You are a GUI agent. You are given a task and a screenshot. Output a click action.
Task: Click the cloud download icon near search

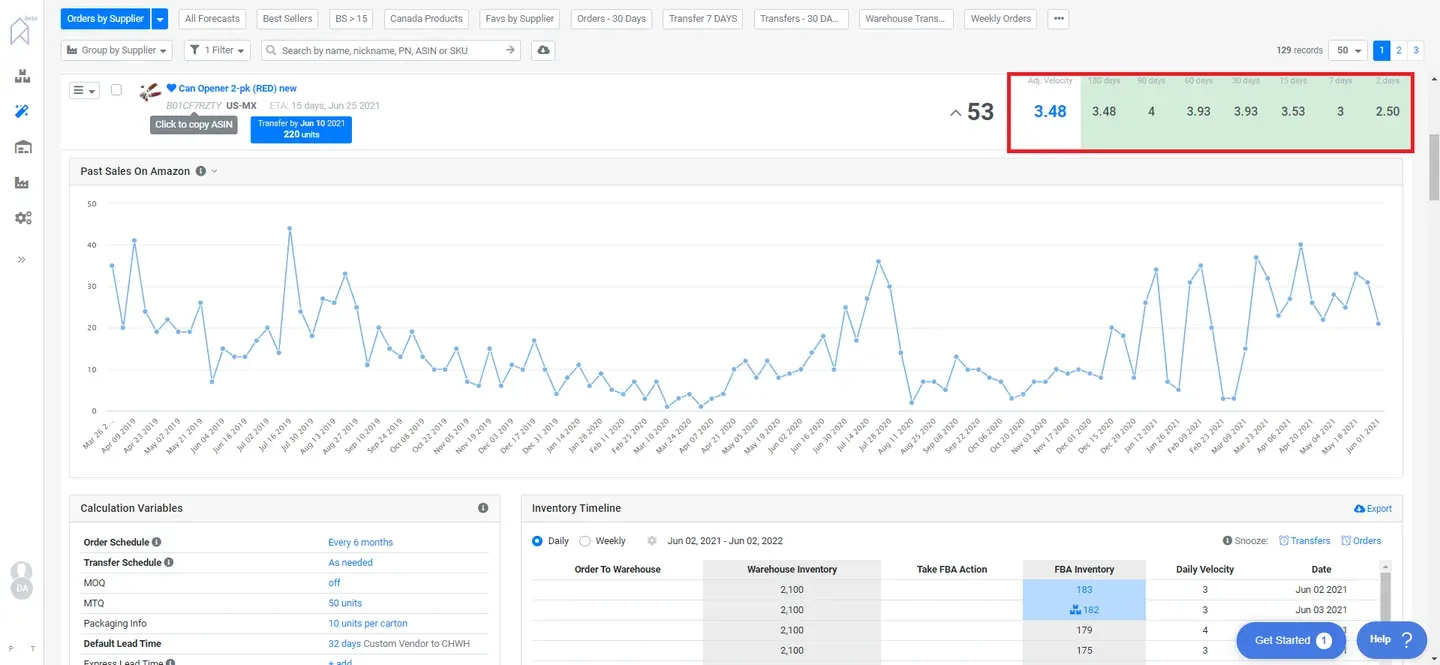click(x=543, y=50)
